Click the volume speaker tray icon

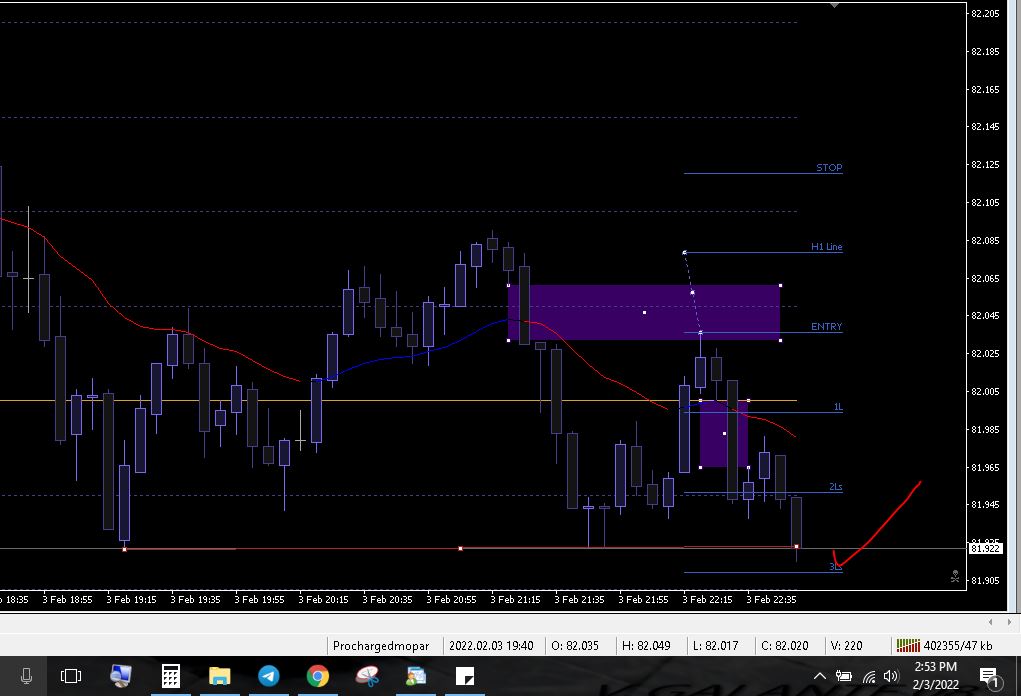click(891, 676)
